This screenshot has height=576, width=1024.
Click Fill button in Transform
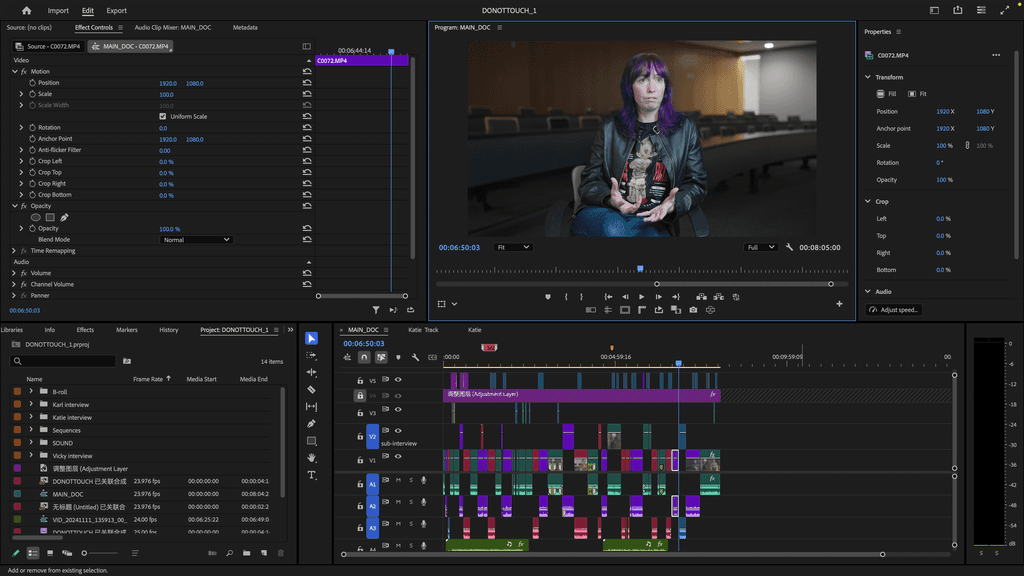(x=886, y=94)
